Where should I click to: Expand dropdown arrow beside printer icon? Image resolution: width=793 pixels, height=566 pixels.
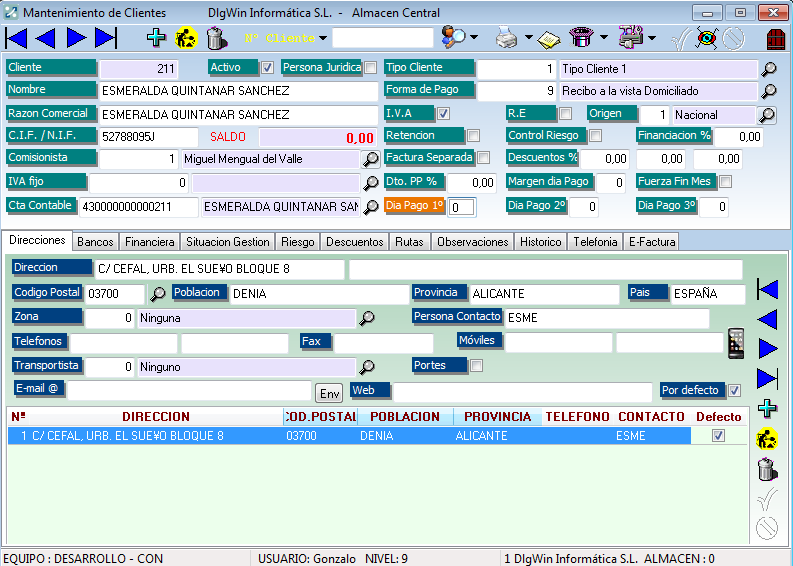528,37
